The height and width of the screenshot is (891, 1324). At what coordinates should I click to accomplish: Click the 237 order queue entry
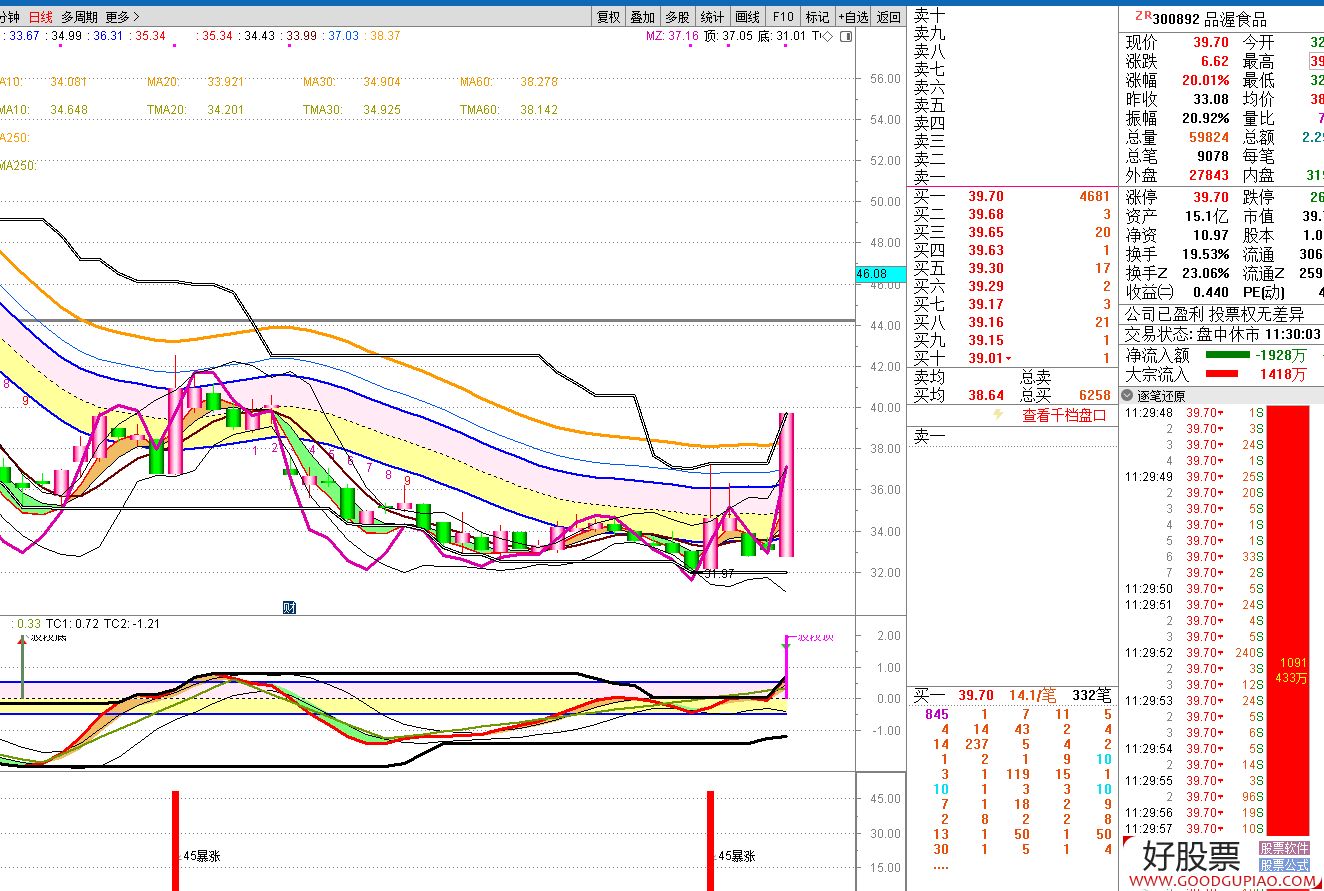tap(977, 744)
